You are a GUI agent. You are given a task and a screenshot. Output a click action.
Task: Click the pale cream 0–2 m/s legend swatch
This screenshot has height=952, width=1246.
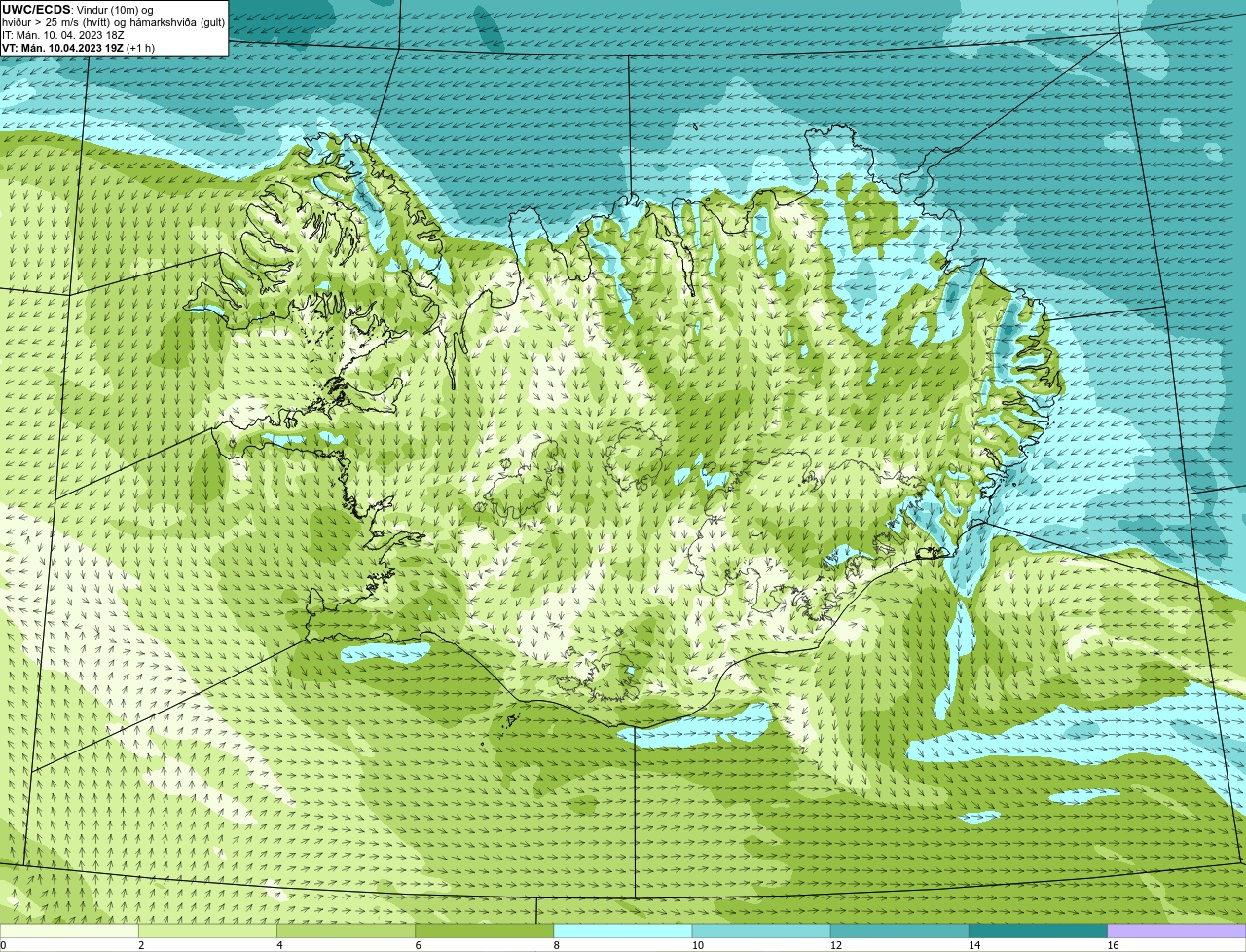click(x=69, y=932)
